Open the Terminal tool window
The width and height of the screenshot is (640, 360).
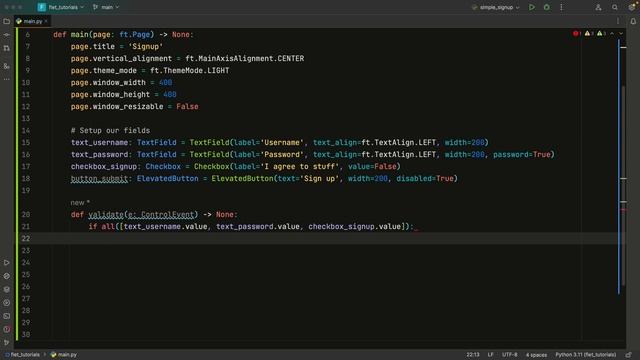(7, 316)
